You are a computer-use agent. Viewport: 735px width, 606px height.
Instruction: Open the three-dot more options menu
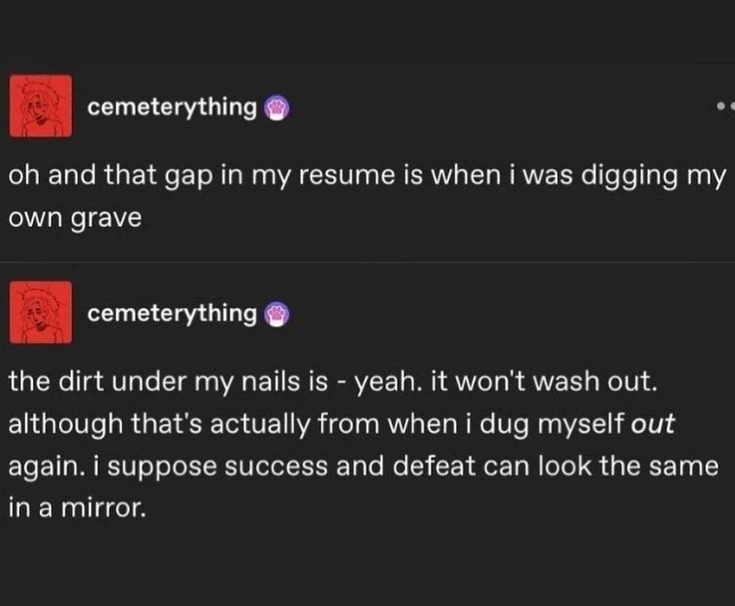tap(726, 105)
